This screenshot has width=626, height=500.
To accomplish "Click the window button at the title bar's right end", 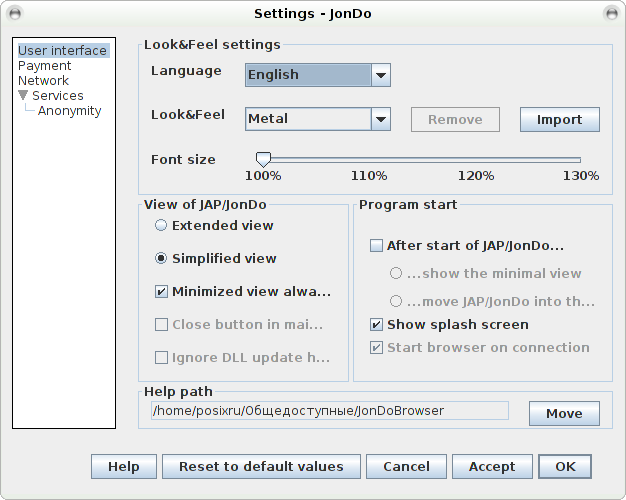I will click(612, 14).
